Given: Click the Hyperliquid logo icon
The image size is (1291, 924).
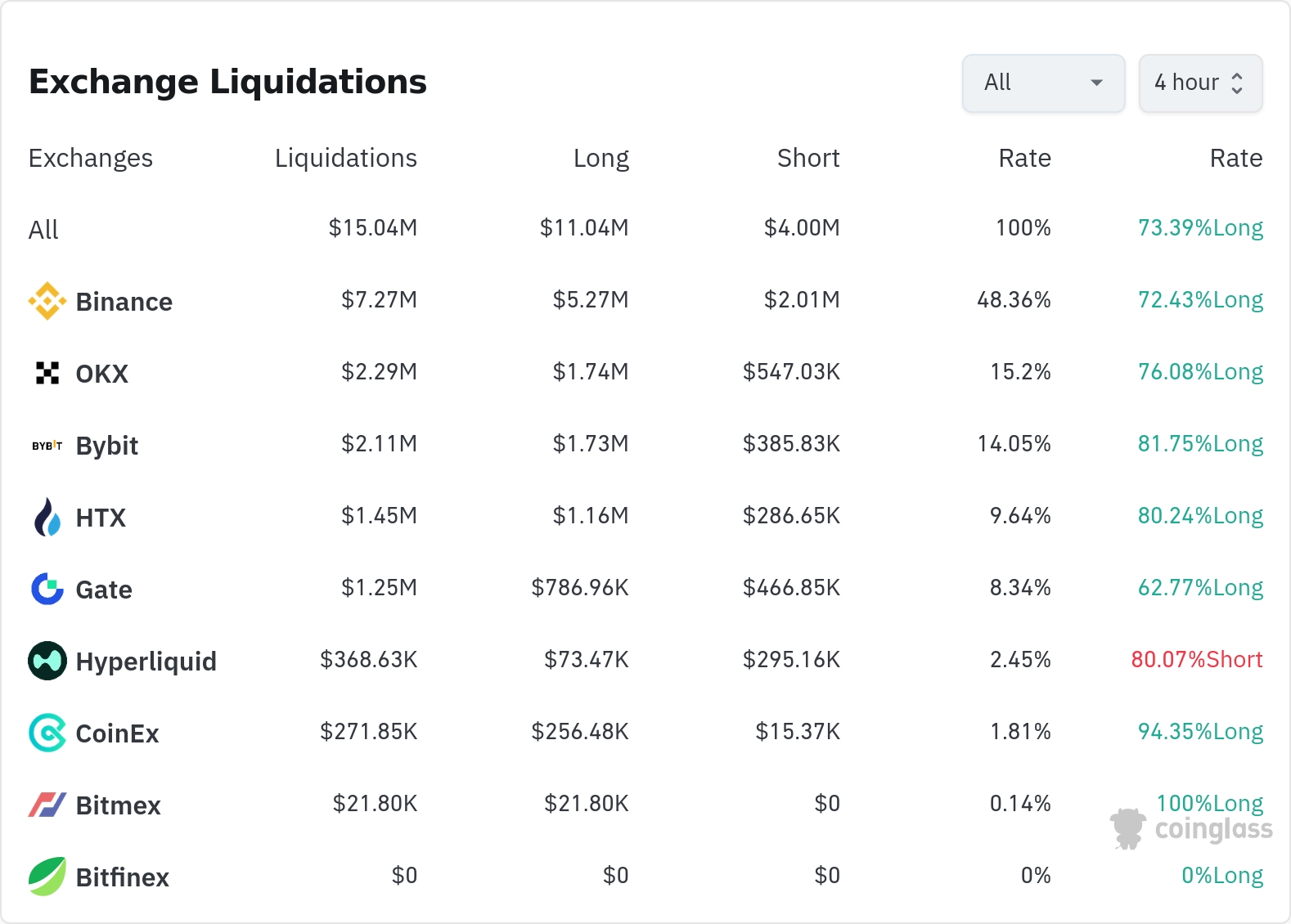Looking at the screenshot, I should coord(47,661).
